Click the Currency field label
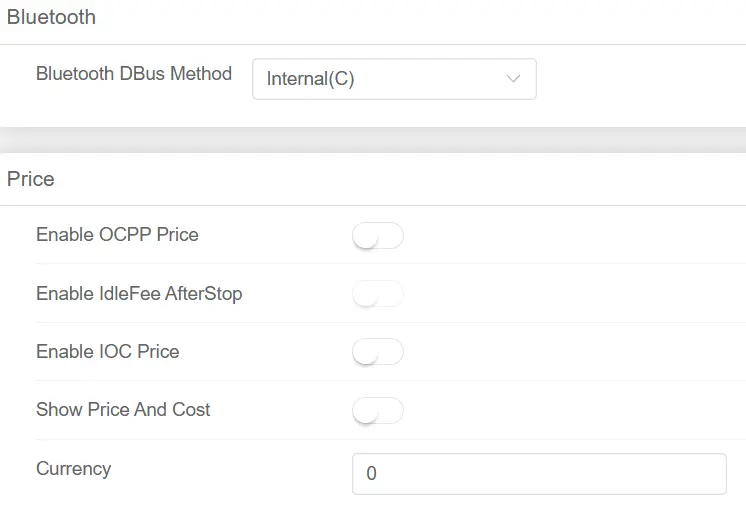 pyautogui.click(x=73, y=469)
